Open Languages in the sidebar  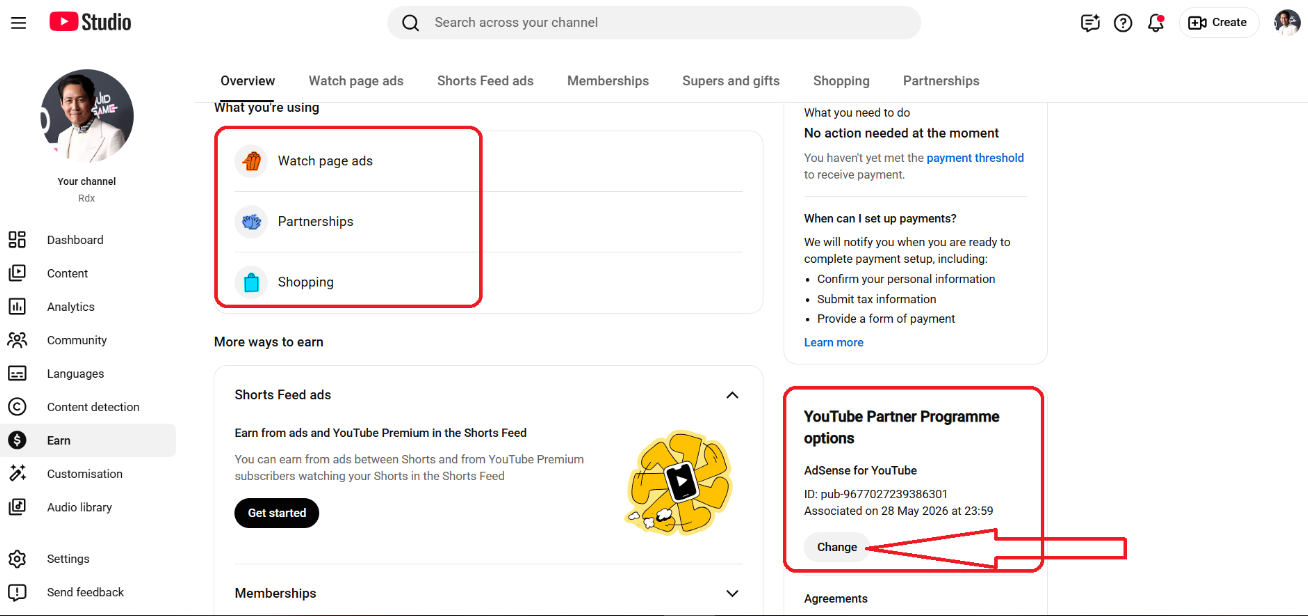pos(88,374)
